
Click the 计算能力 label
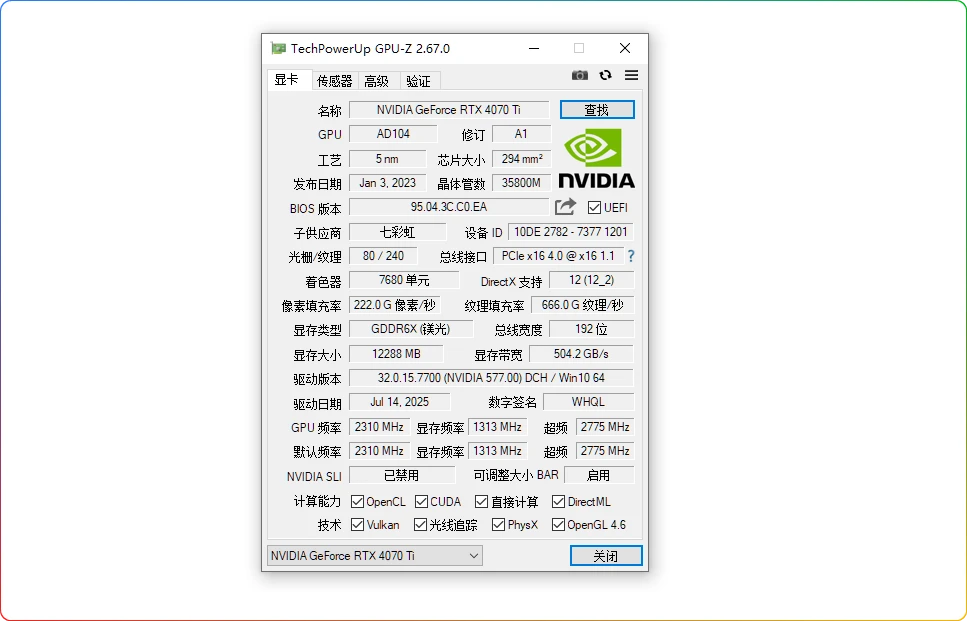[x=318, y=501]
